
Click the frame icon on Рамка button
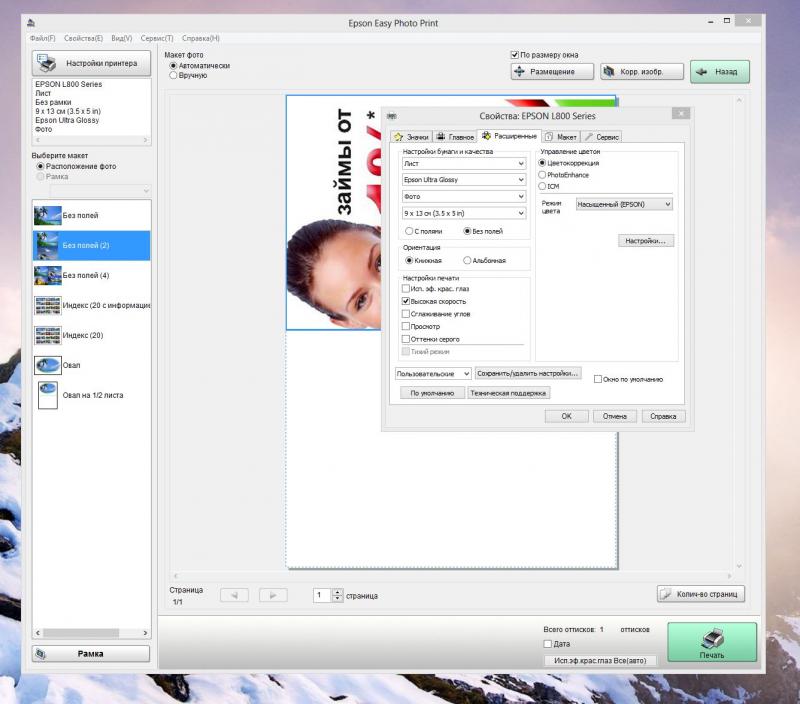coord(41,653)
